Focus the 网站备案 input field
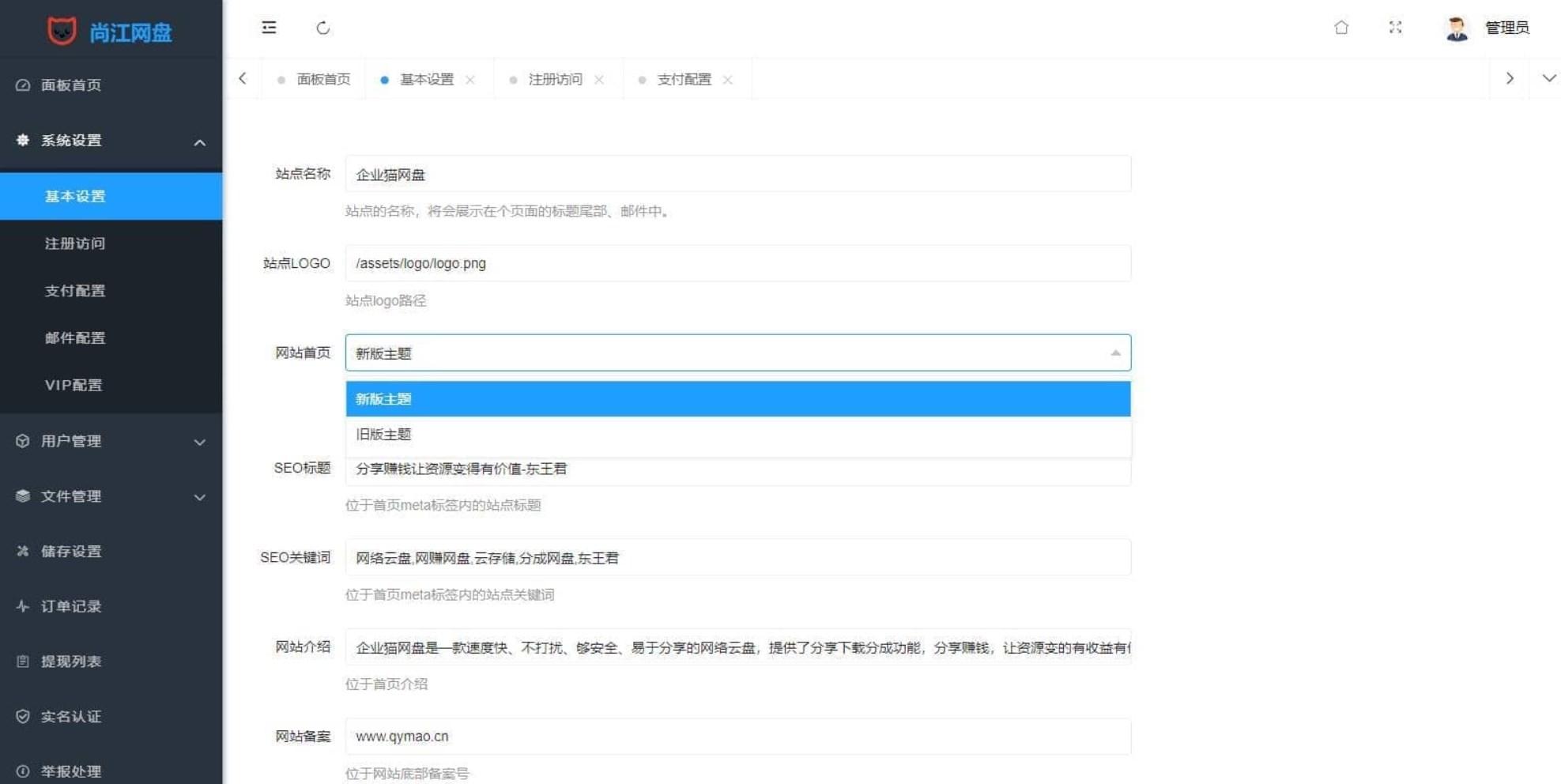Viewport: 1561px width, 784px height. click(737, 737)
